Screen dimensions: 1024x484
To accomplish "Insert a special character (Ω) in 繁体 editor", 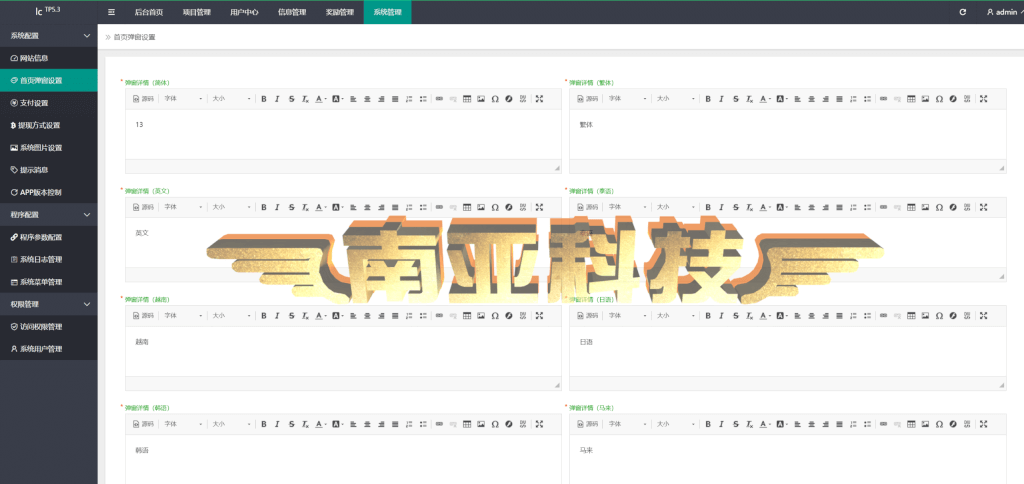I will click(939, 99).
